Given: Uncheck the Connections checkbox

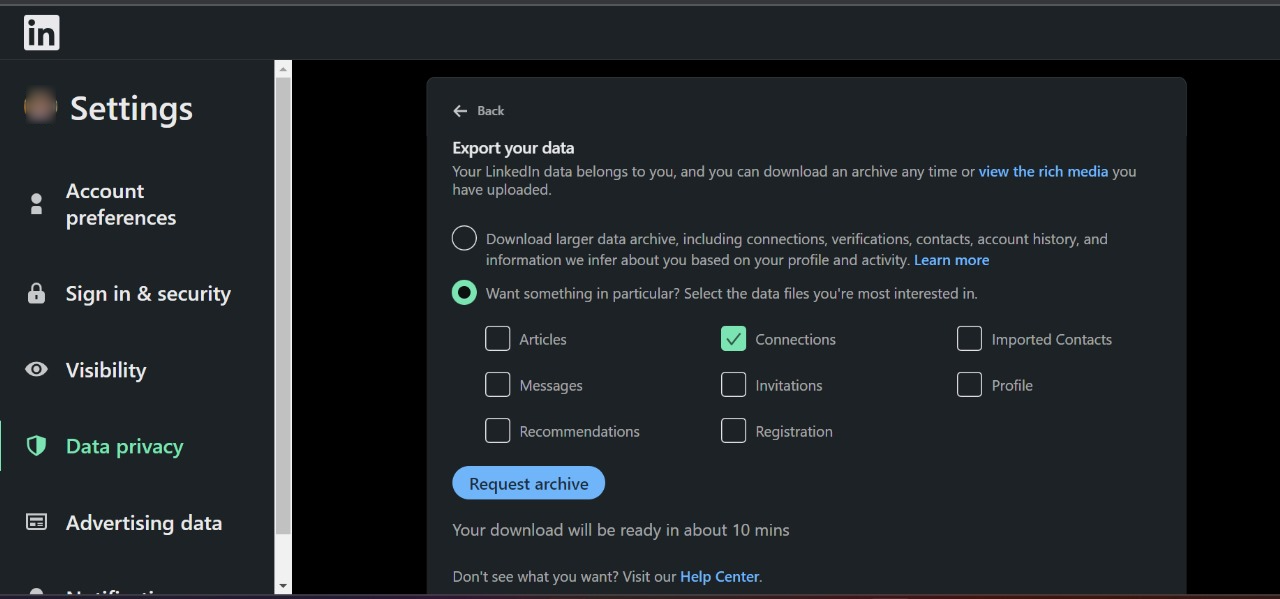Looking at the screenshot, I should click(x=733, y=339).
